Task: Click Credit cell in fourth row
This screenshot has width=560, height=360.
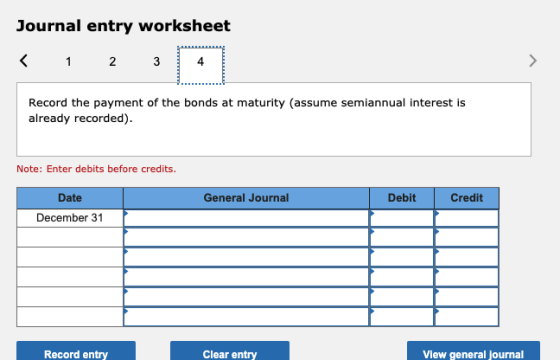Action: tap(466, 278)
